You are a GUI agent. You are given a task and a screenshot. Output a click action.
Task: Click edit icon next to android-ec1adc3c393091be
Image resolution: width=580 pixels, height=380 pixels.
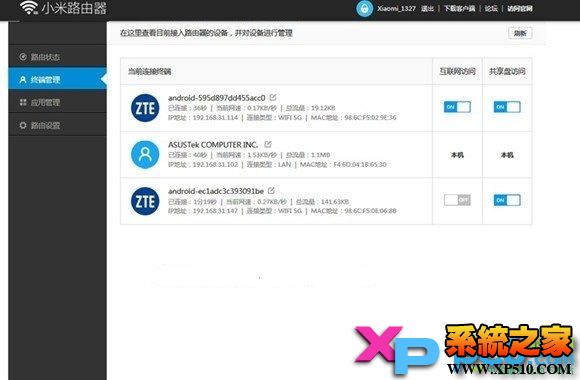tap(271, 191)
